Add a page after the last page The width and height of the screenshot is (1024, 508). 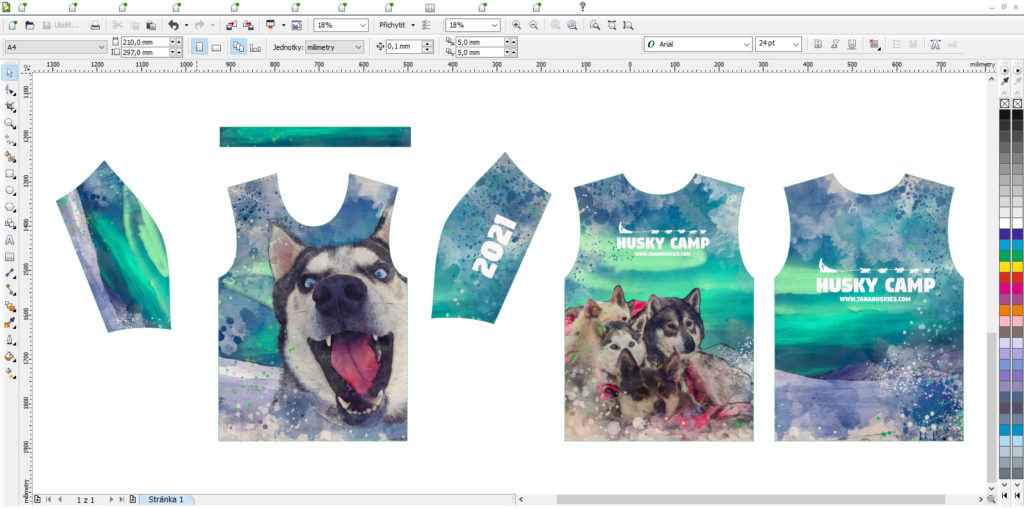(133, 500)
